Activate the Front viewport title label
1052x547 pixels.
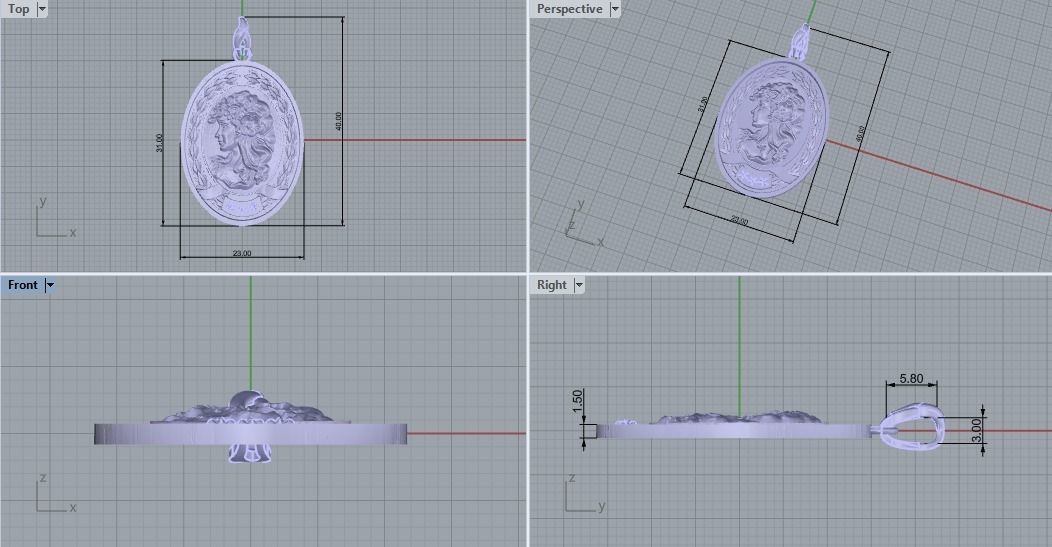(23, 285)
